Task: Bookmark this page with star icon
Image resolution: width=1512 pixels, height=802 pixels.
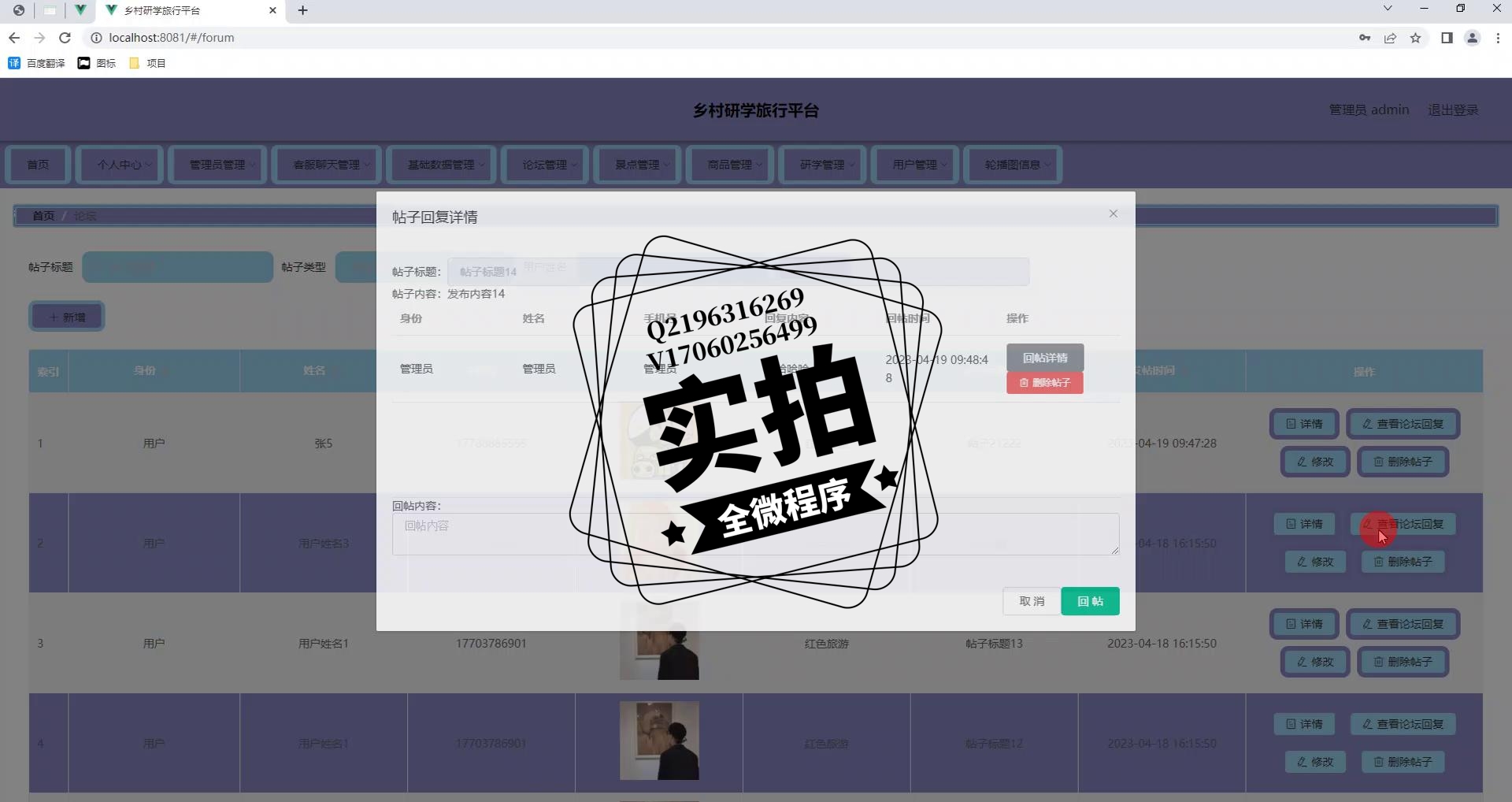Action: [x=1415, y=38]
